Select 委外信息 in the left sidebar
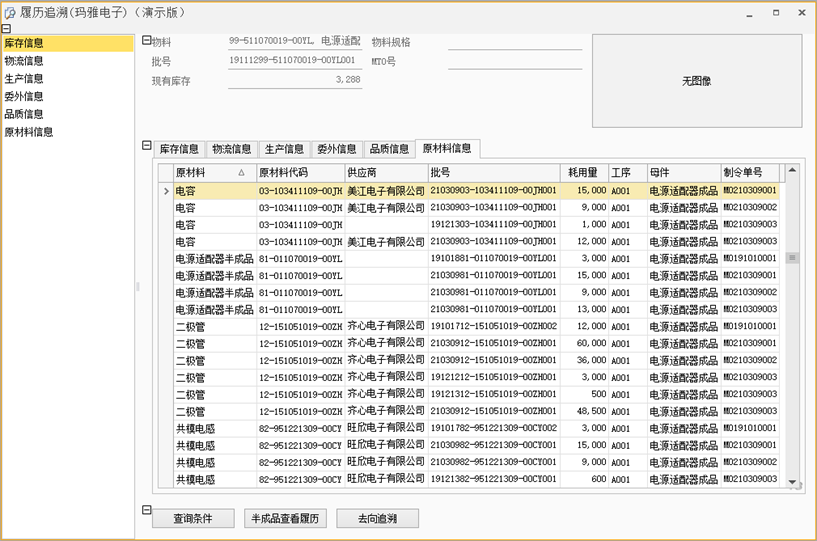The width and height of the screenshot is (817, 541). point(24,96)
